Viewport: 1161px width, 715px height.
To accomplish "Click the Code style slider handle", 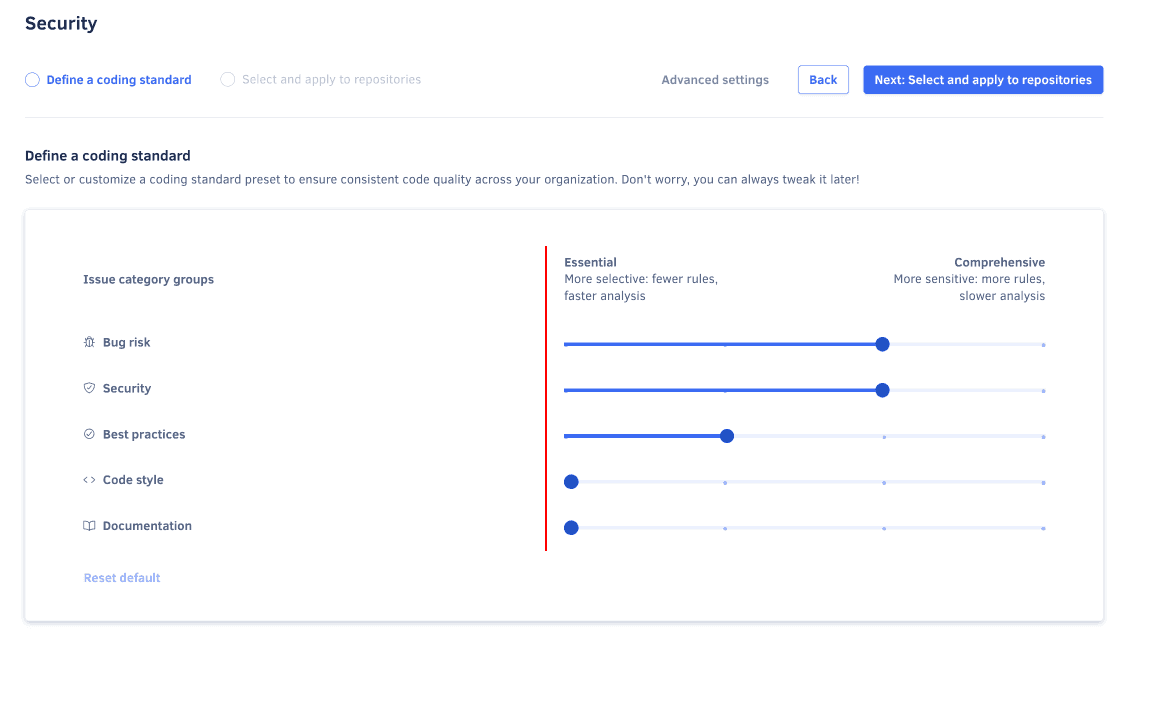I will [571, 482].
